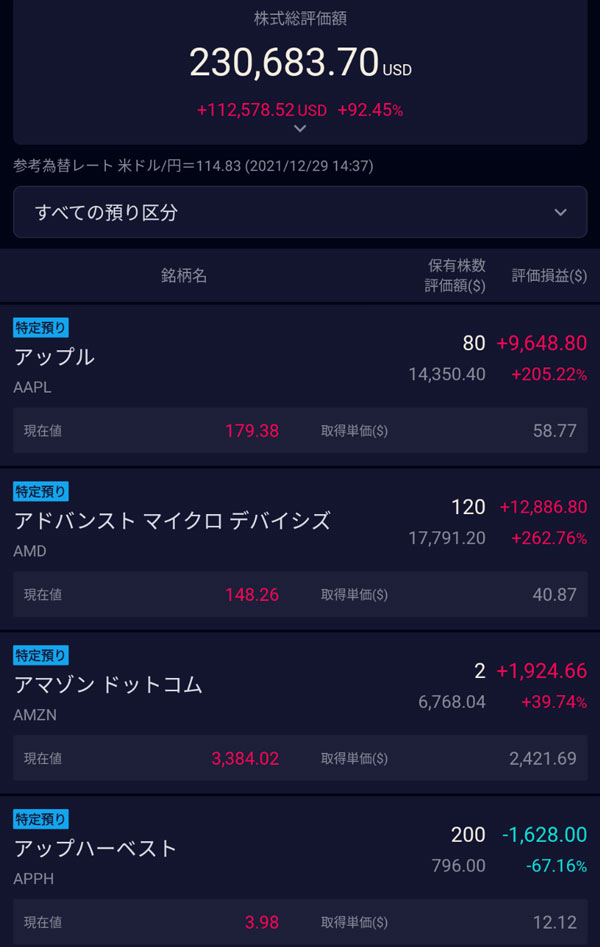600x947 pixels.
Task: Click AAPL current price 179.38
Action: coord(252,431)
